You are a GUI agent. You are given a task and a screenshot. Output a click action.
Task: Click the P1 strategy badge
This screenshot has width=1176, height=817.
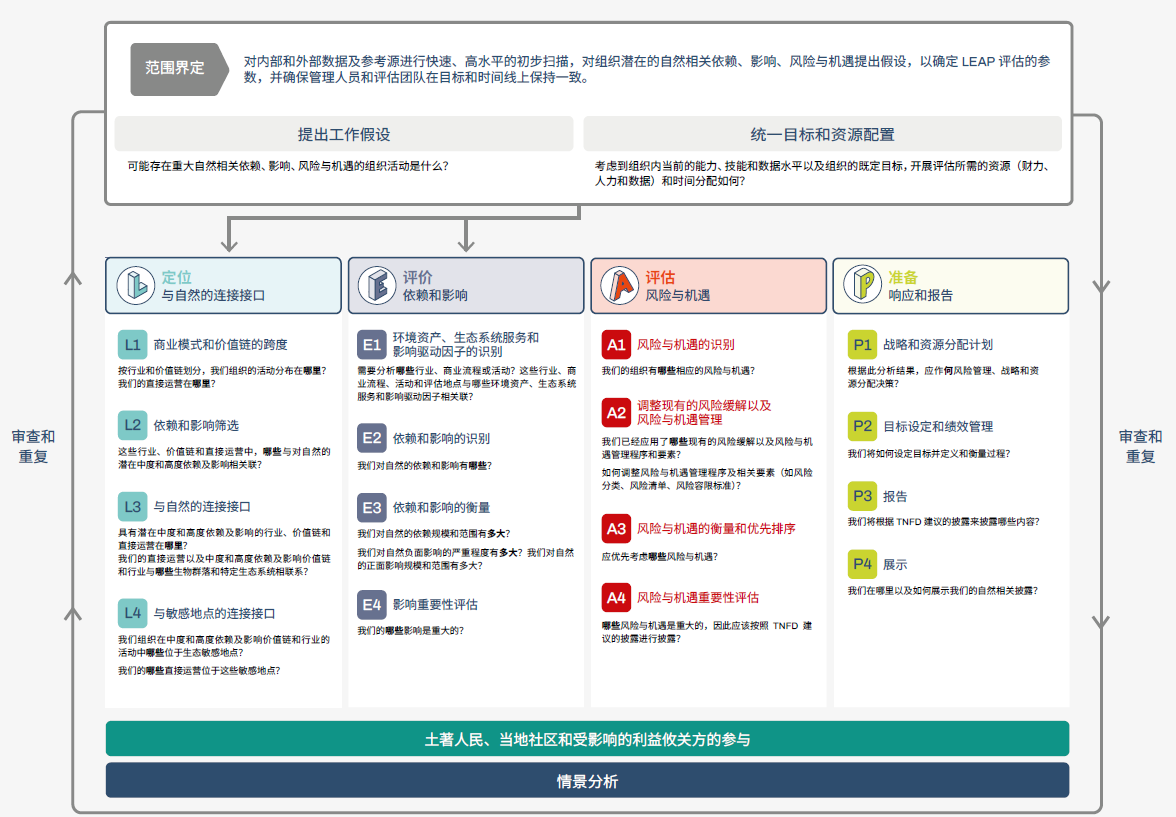point(862,344)
